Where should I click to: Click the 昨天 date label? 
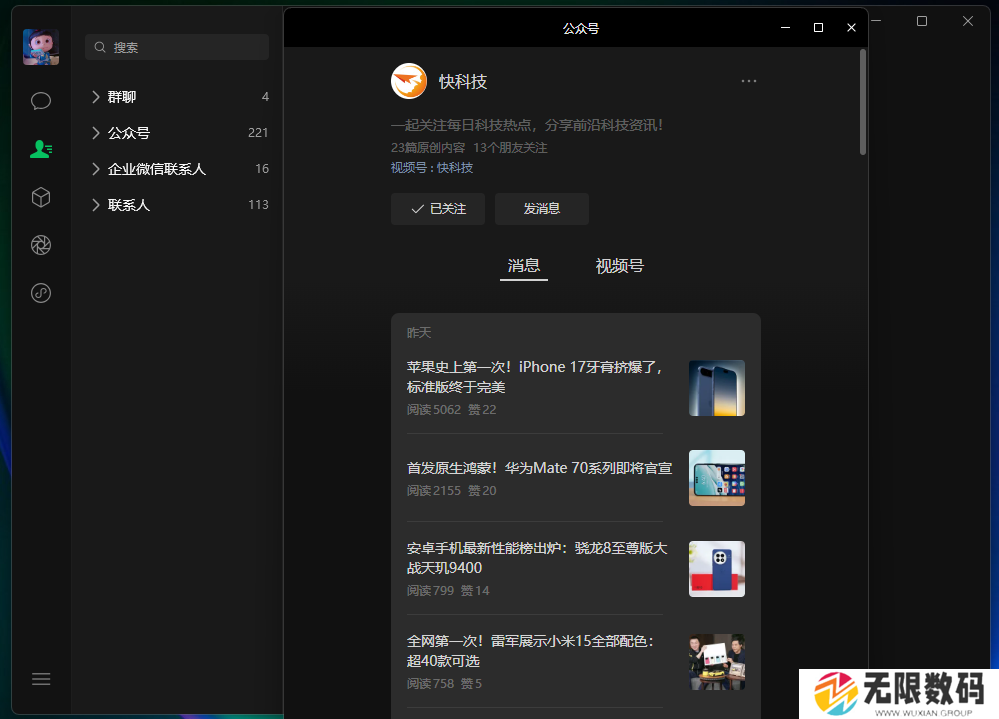pos(419,332)
